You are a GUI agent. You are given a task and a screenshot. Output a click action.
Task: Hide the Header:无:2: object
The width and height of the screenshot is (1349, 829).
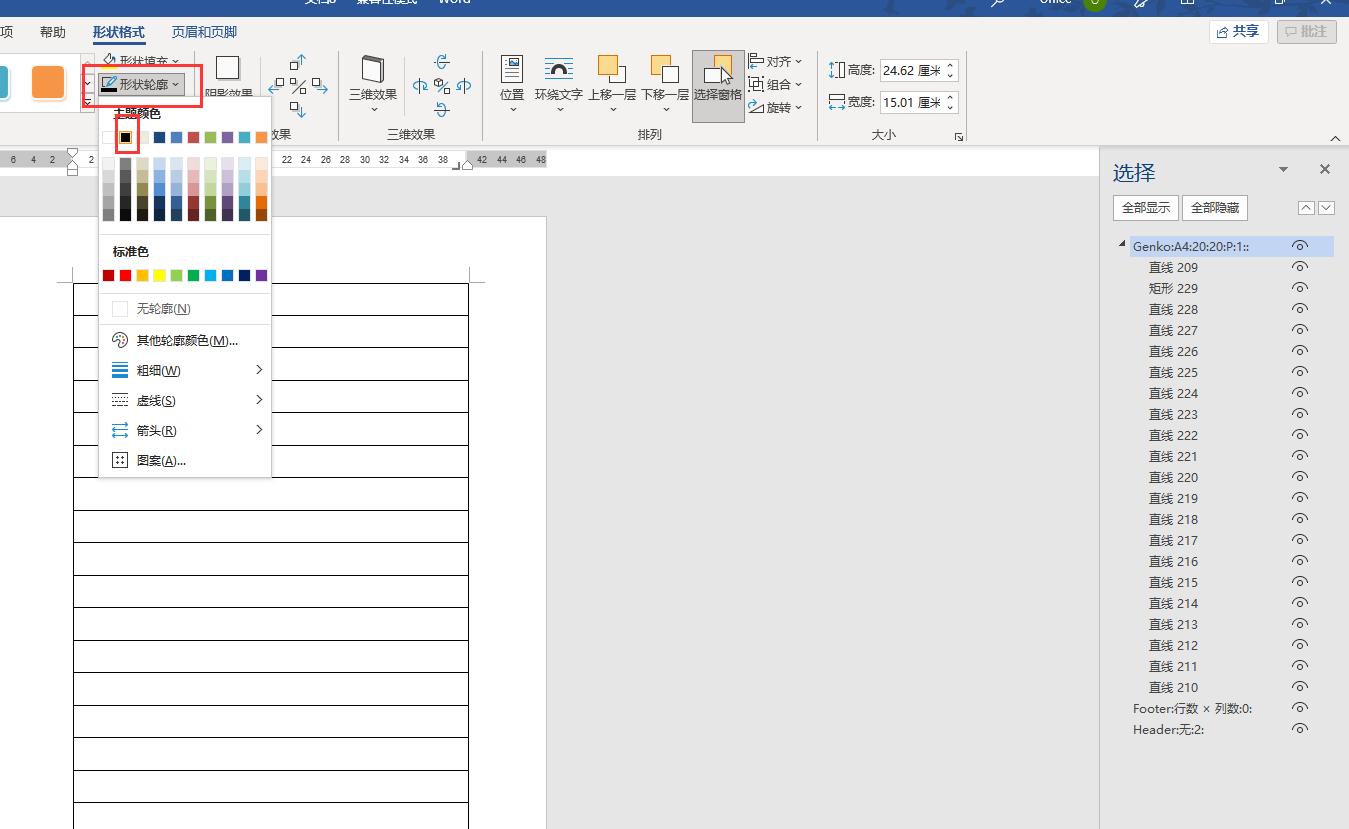tap(1299, 729)
